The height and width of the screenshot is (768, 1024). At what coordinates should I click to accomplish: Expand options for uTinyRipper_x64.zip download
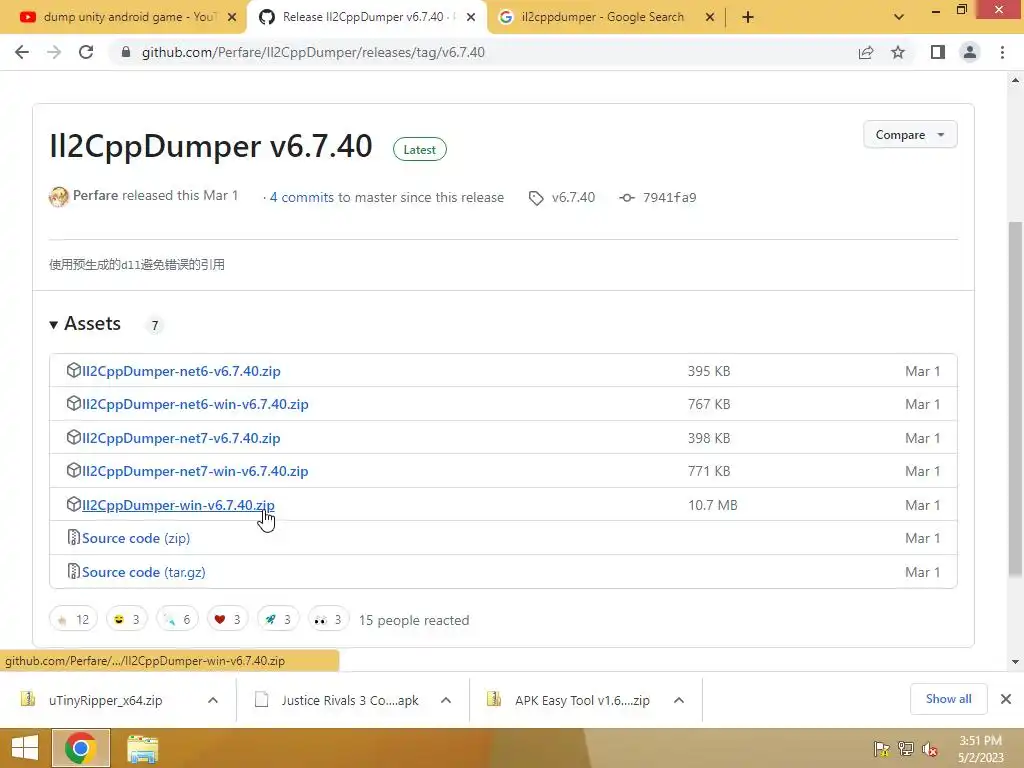click(213, 701)
